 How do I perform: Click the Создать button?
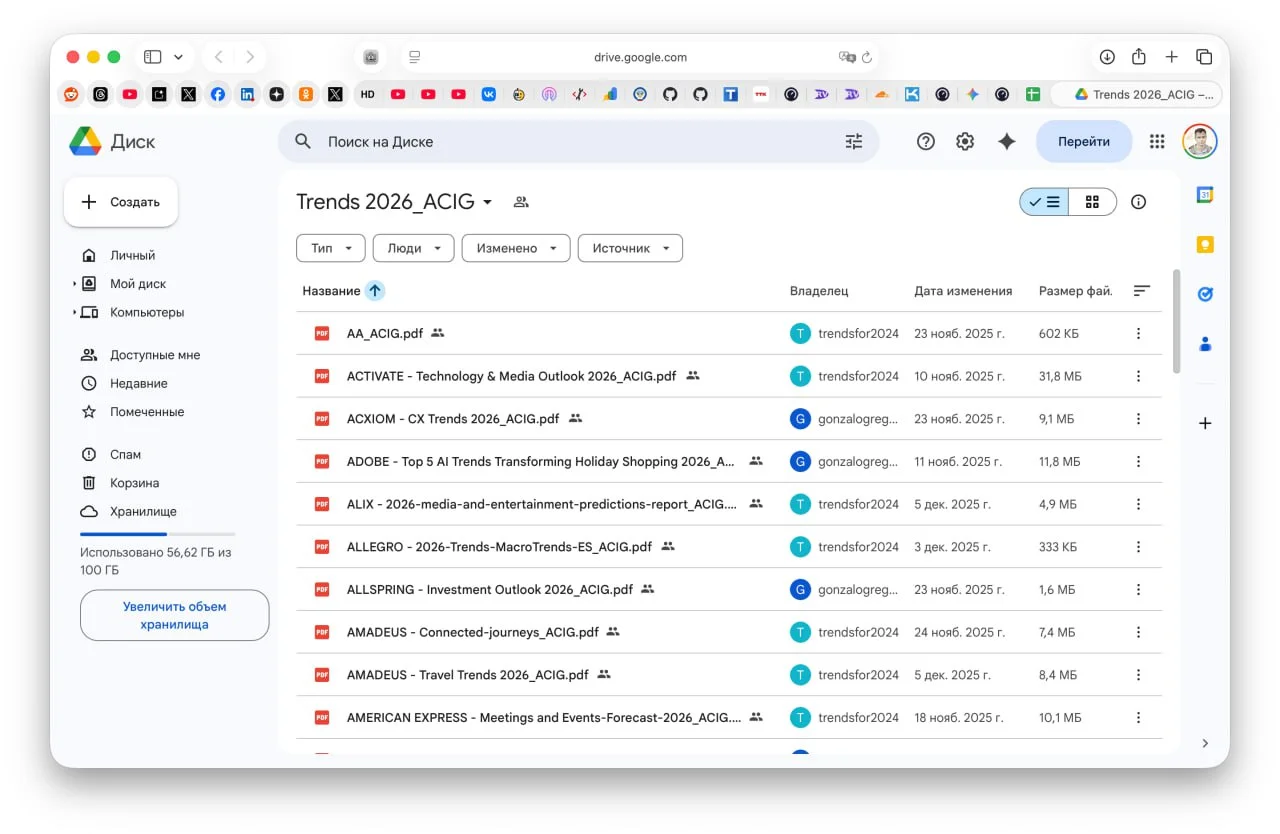click(121, 202)
